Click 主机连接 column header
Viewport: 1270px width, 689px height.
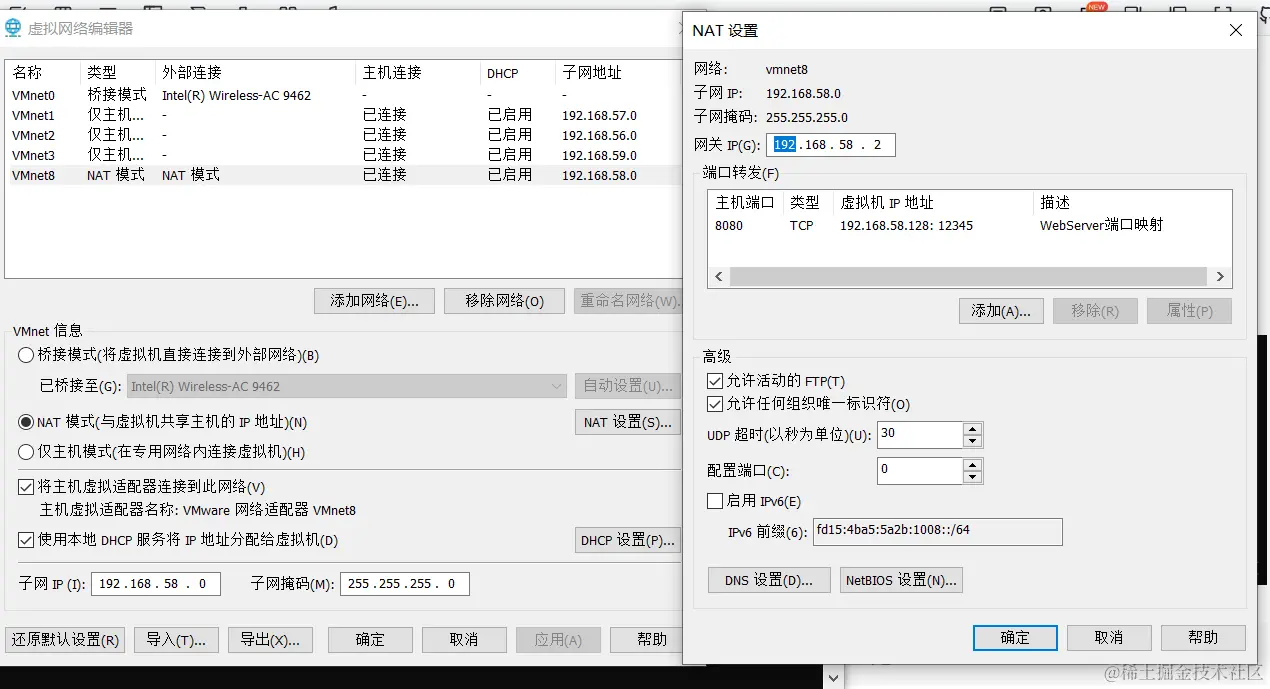click(x=418, y=73)
